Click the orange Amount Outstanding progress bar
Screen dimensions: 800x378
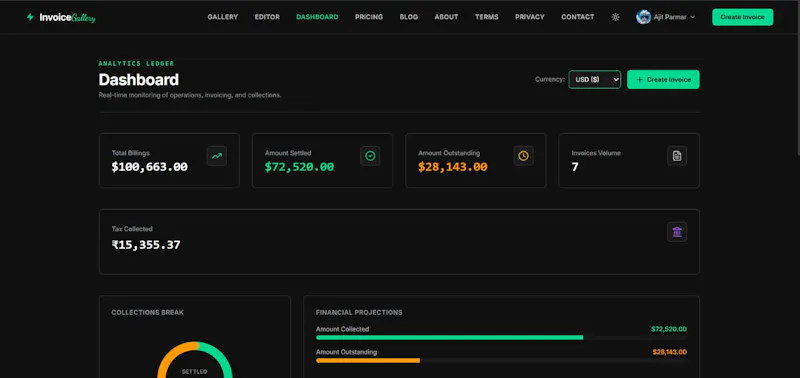point(368,361)
